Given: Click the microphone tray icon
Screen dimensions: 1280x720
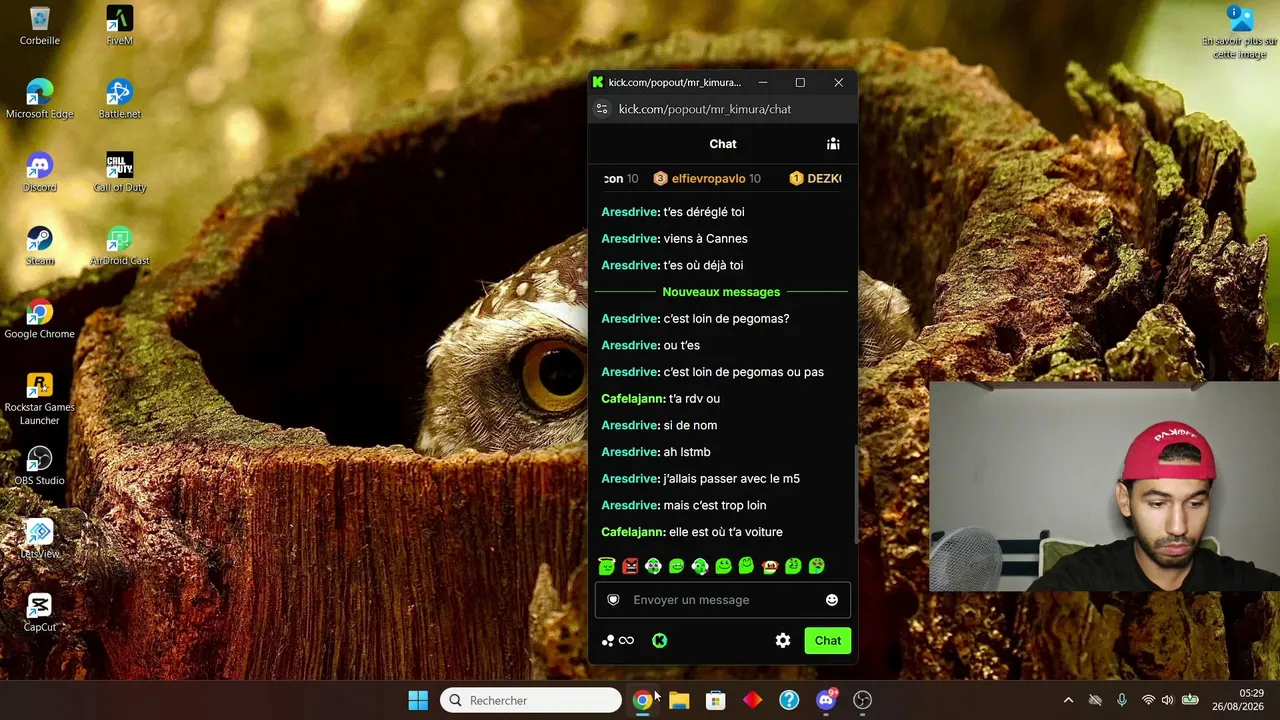Looking at the screenshot, I should 1122,700.
